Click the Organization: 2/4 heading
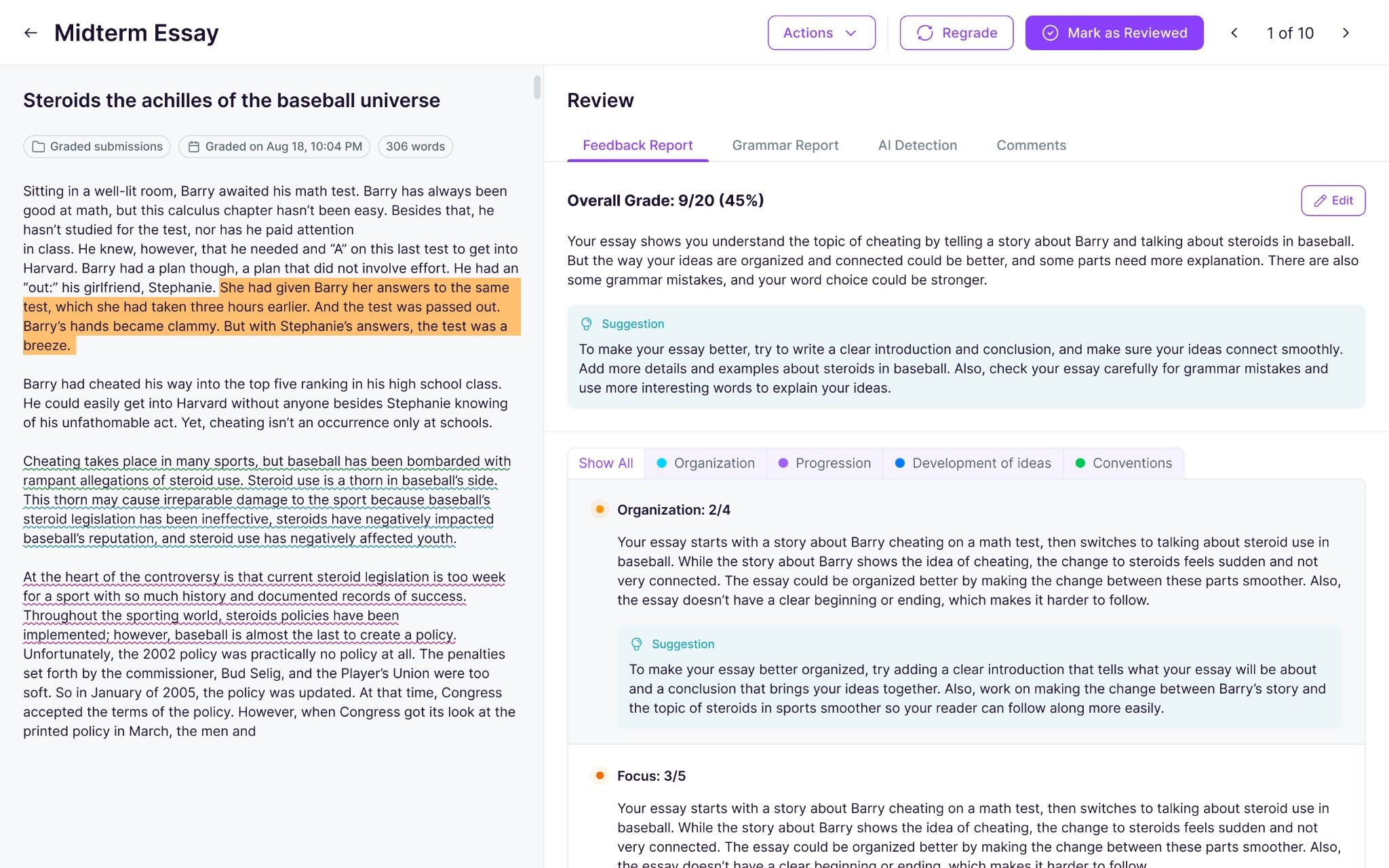The width and height of the screenshot is (1389, 868). tap(673, 510)
